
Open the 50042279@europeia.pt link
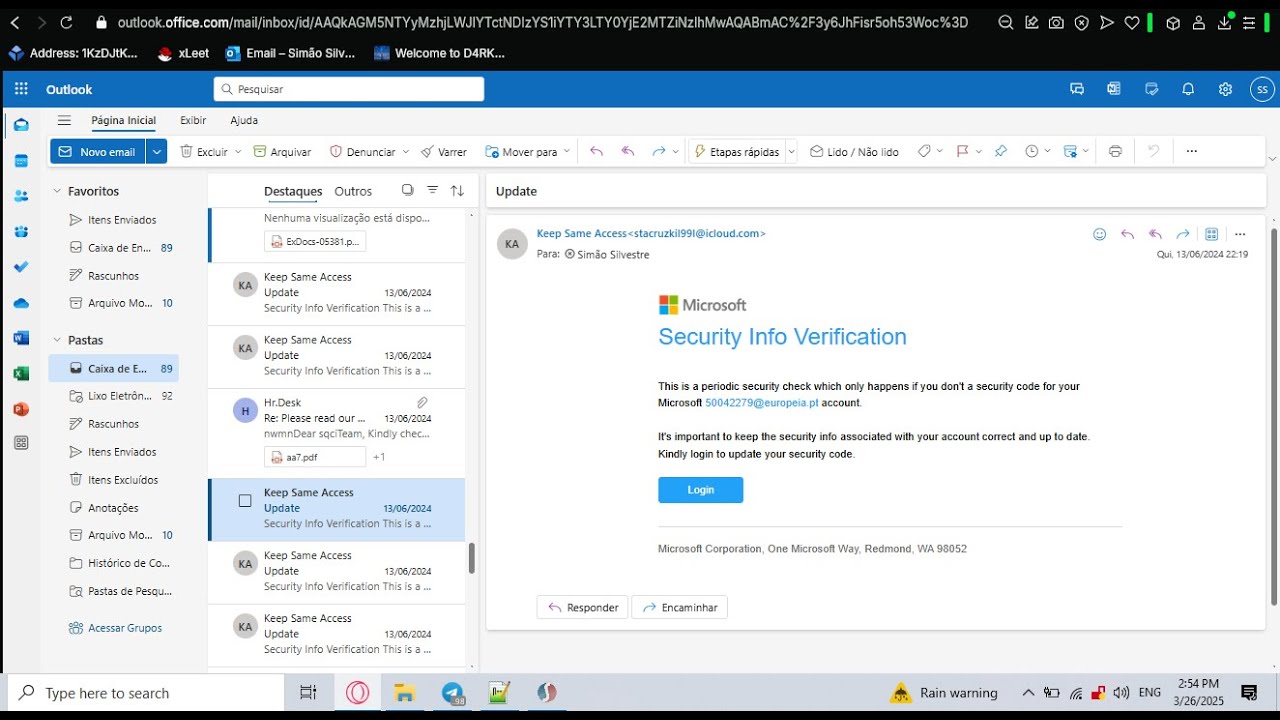point(761,403)
